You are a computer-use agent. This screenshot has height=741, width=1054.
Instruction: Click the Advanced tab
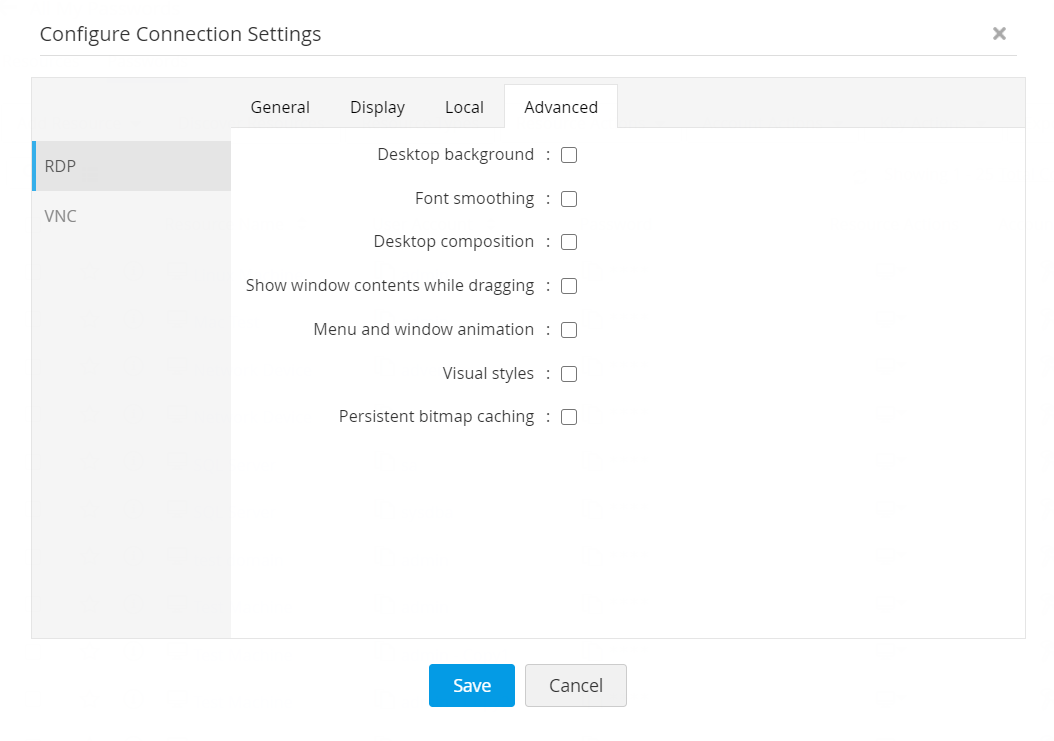[x=561, y=107]
